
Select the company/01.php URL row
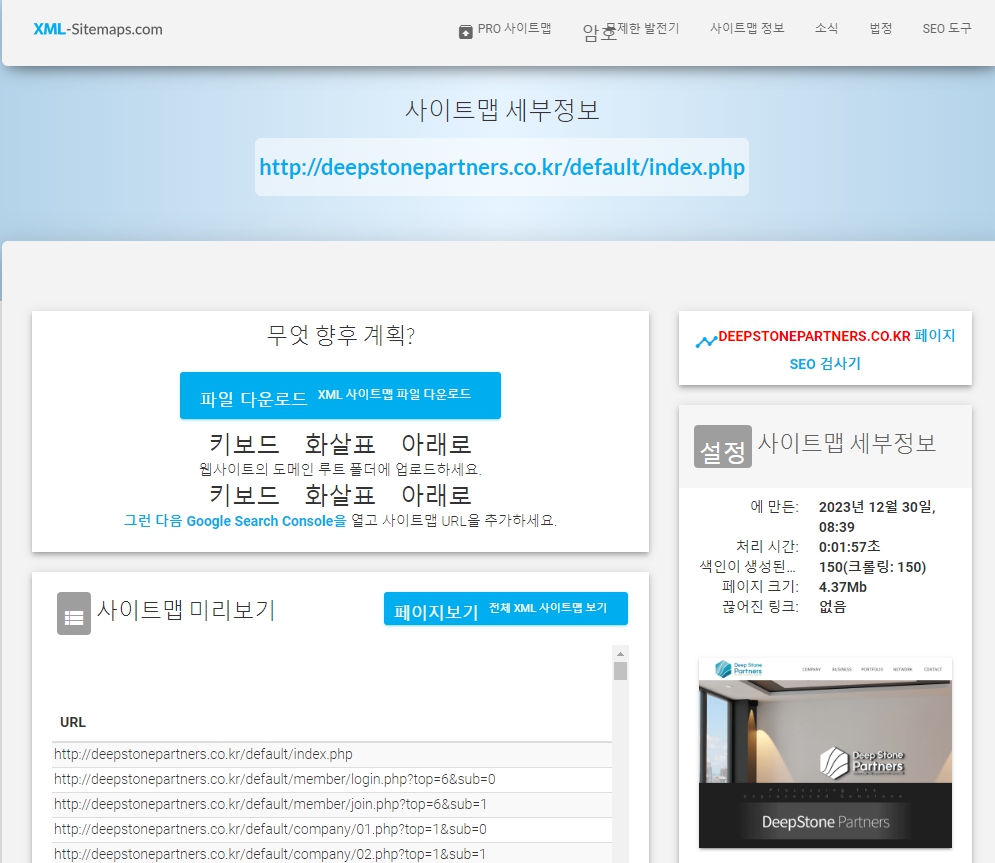270,829
